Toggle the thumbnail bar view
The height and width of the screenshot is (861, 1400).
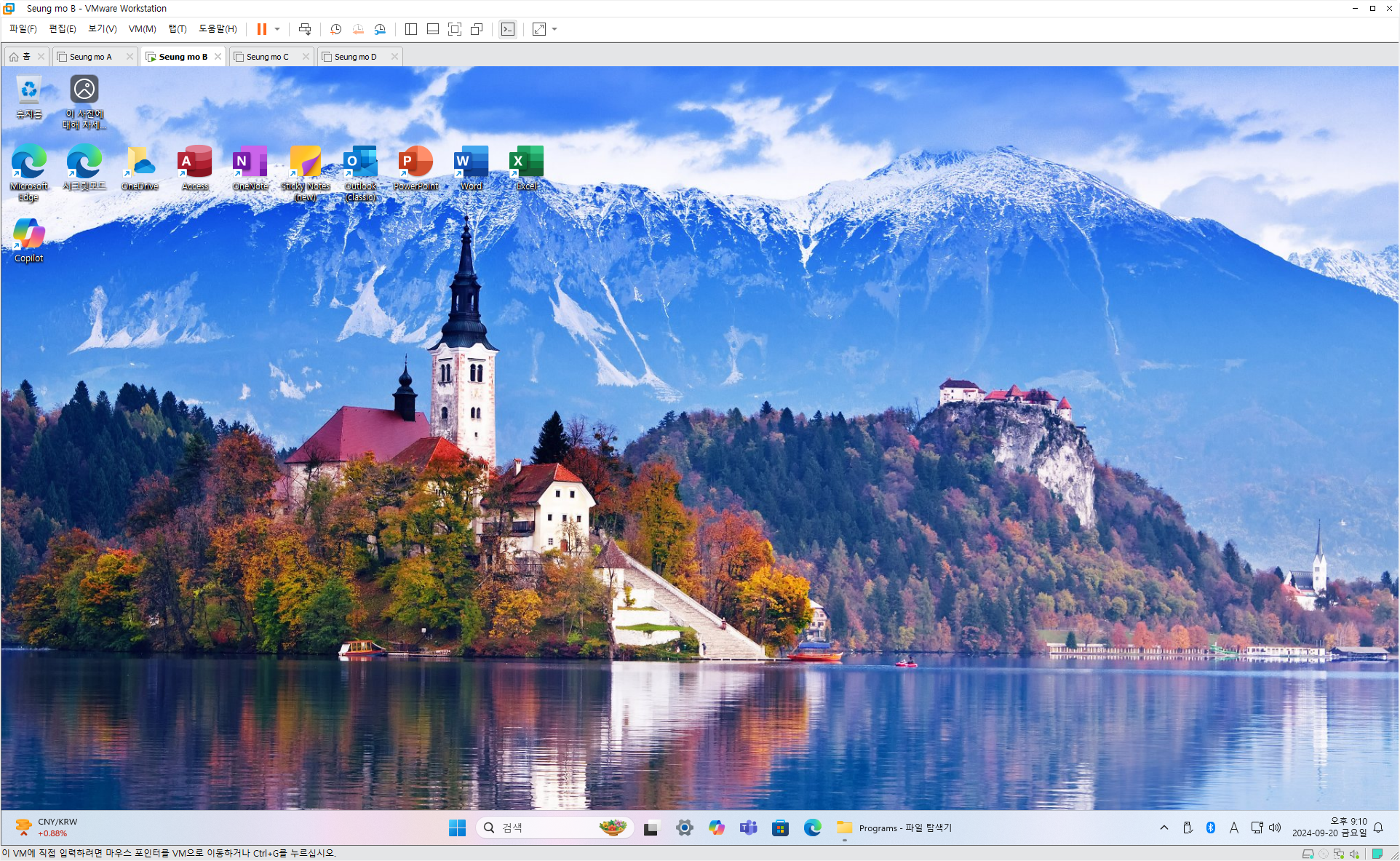pos(433,29)
